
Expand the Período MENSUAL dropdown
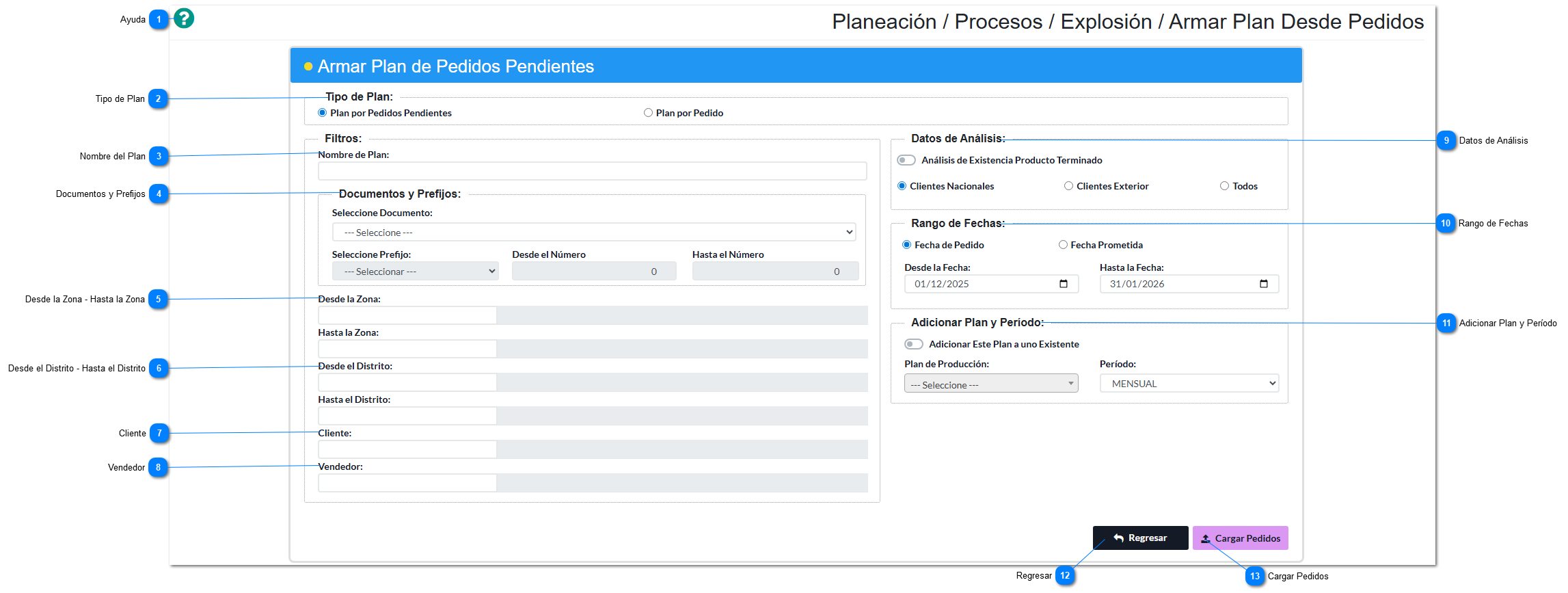coord(1189,384)
